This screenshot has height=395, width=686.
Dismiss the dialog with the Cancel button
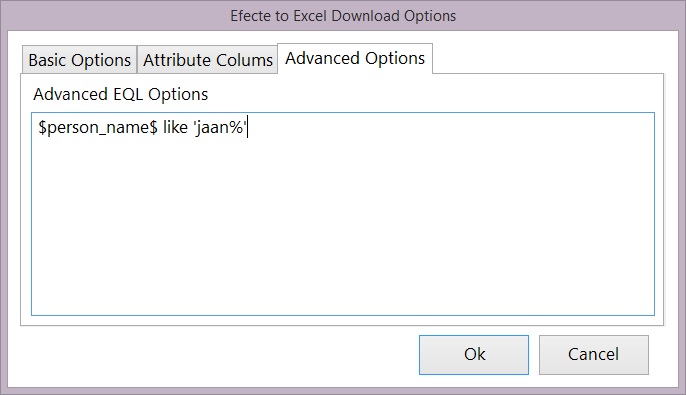click(594, 355)
